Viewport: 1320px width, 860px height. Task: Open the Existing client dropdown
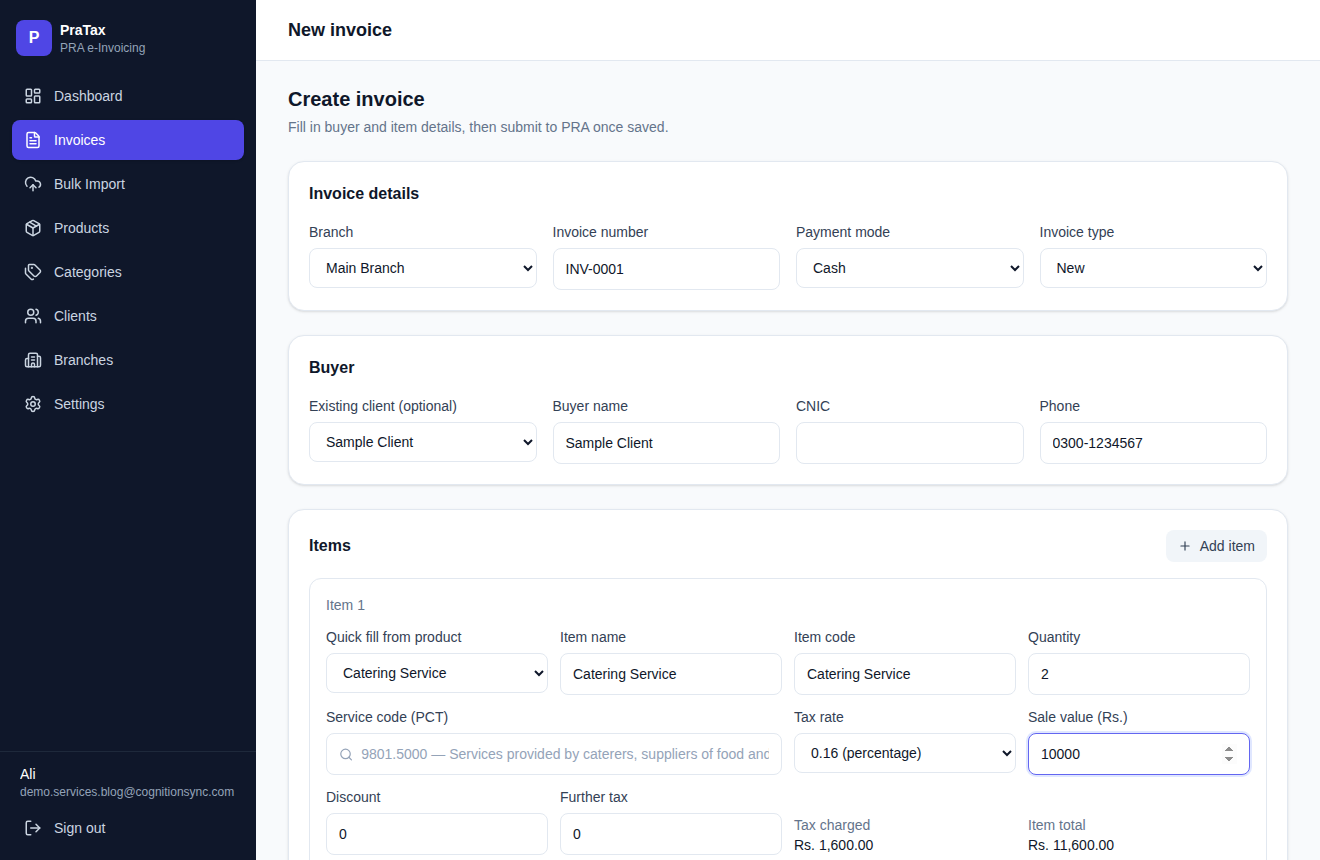pos(423,442)
